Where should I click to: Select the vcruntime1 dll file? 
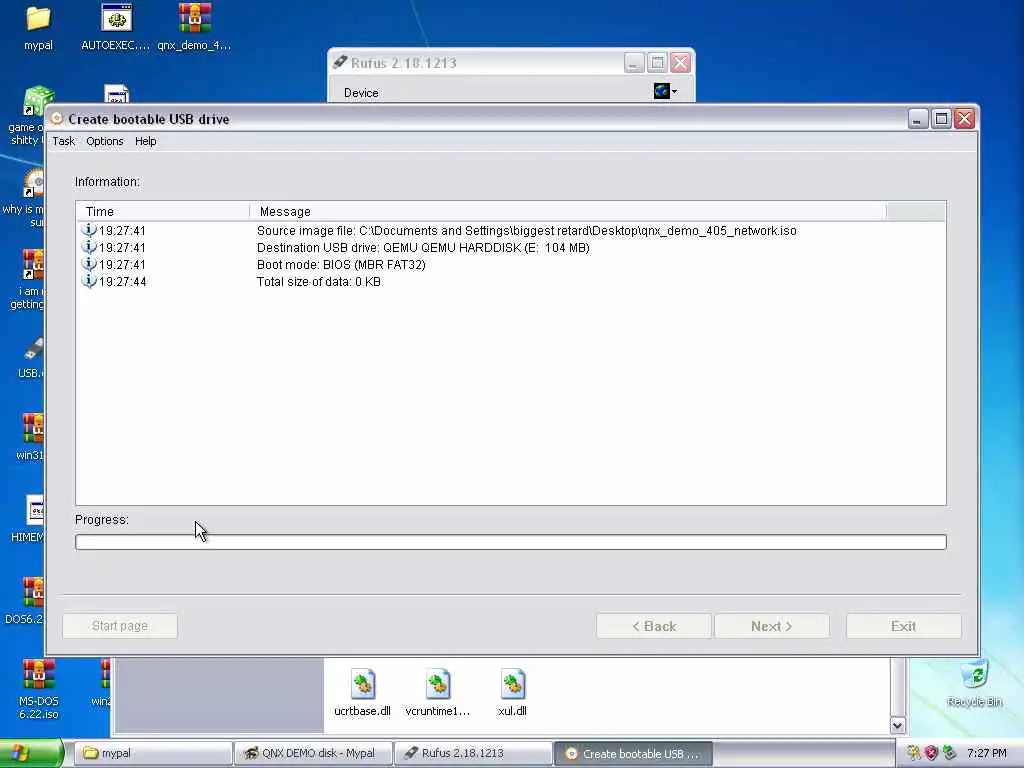(438, 693)
